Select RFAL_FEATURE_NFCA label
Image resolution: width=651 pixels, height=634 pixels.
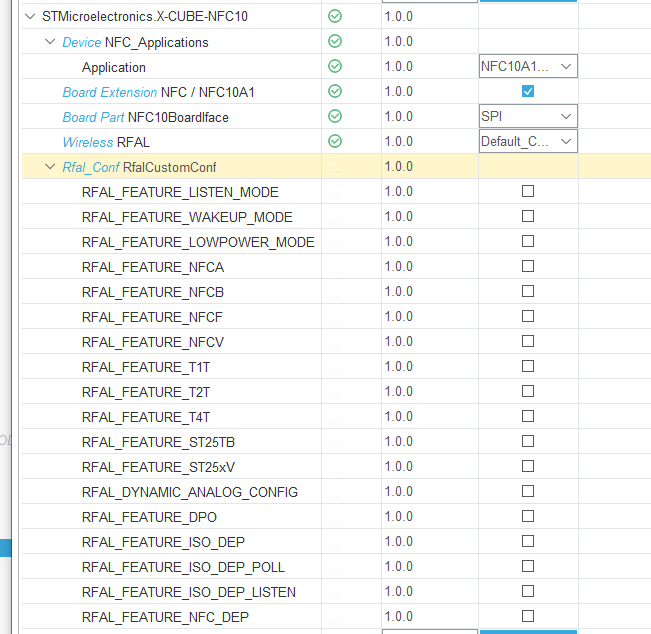tap(153, 267)
